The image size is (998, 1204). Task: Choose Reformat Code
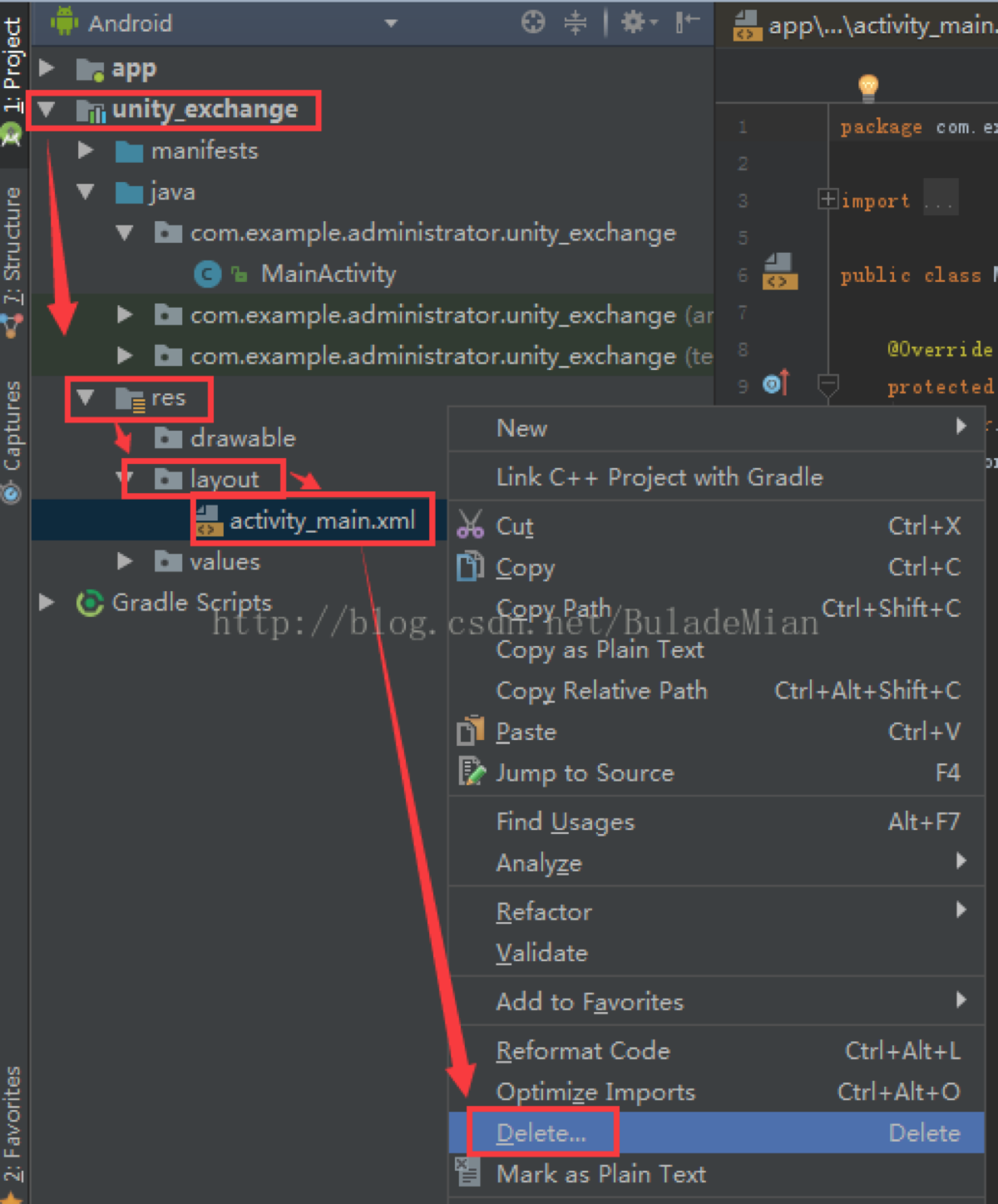click(x=716, y=1051)
